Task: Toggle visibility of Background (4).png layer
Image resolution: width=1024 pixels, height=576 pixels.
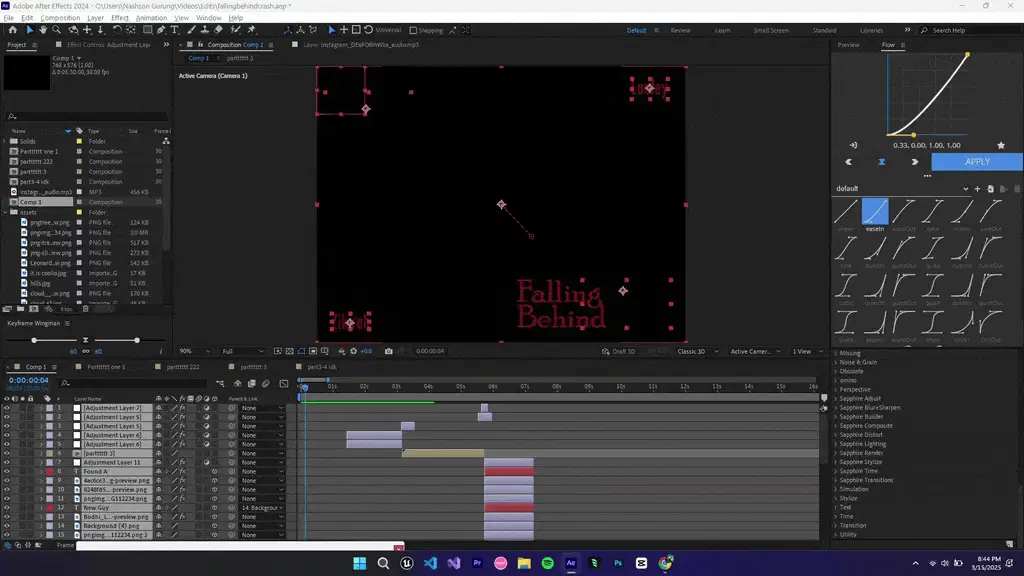Action: click(x=7, y=526)
